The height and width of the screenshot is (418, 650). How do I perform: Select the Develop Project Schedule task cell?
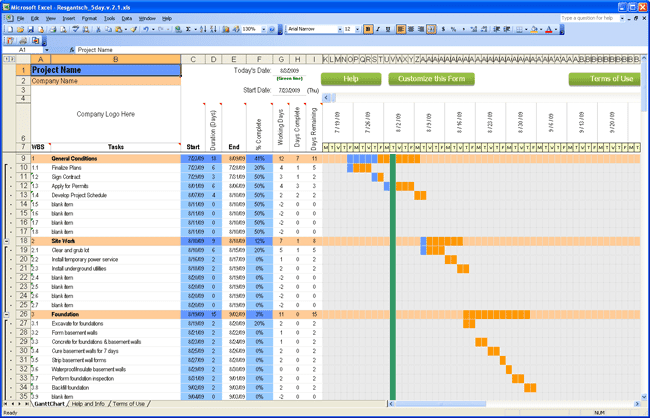click(116, 195)
